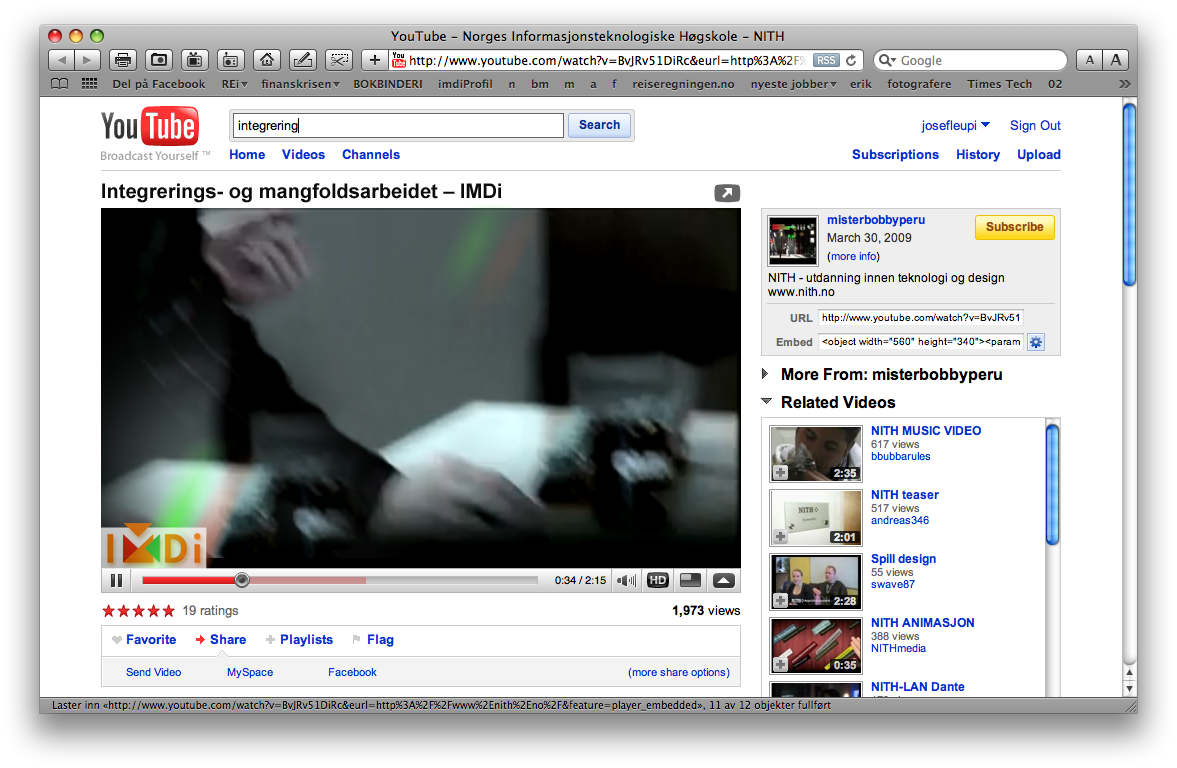Viewport: 1177px width, 768px height.
Task: Click the YouTube favicon in address bar
Action: pos(399,60)
